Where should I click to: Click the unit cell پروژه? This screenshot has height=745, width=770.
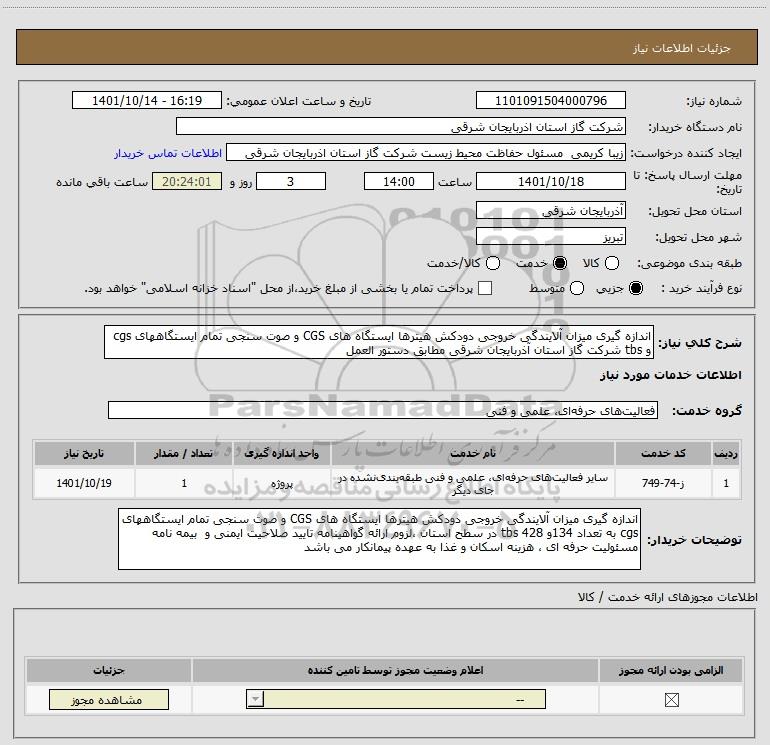click(281, 483)
